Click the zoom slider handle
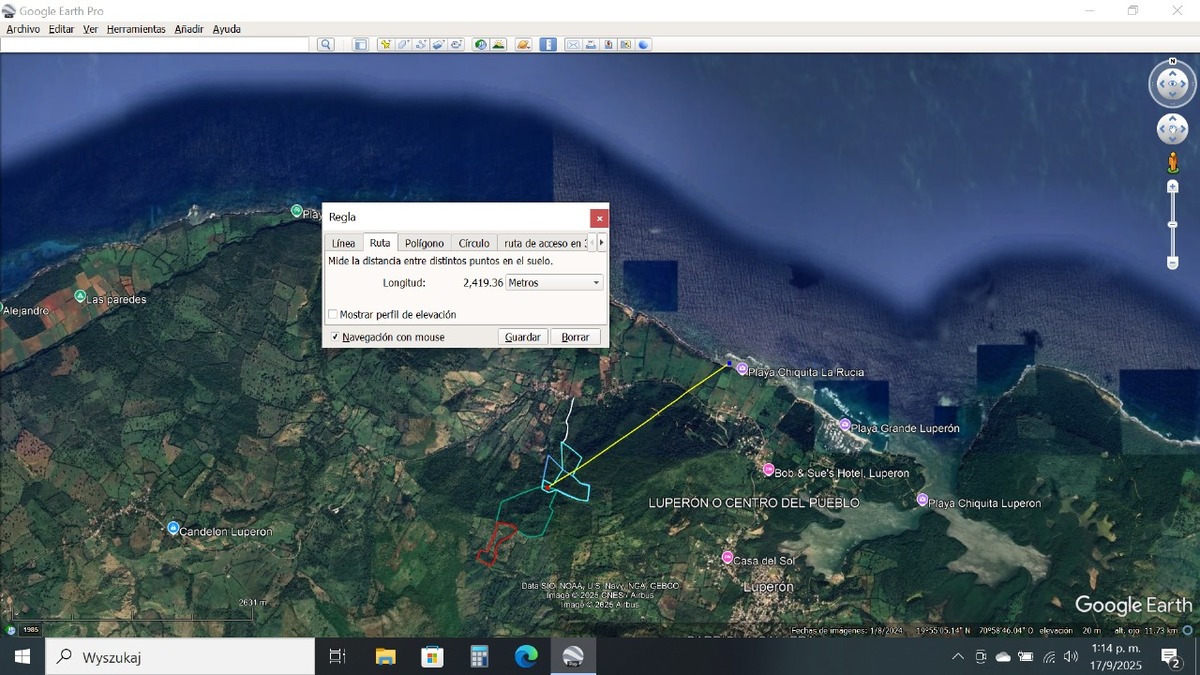The height and width of the screenshot is (675, 1200). pyautogui.click(x=1172, y=224)
